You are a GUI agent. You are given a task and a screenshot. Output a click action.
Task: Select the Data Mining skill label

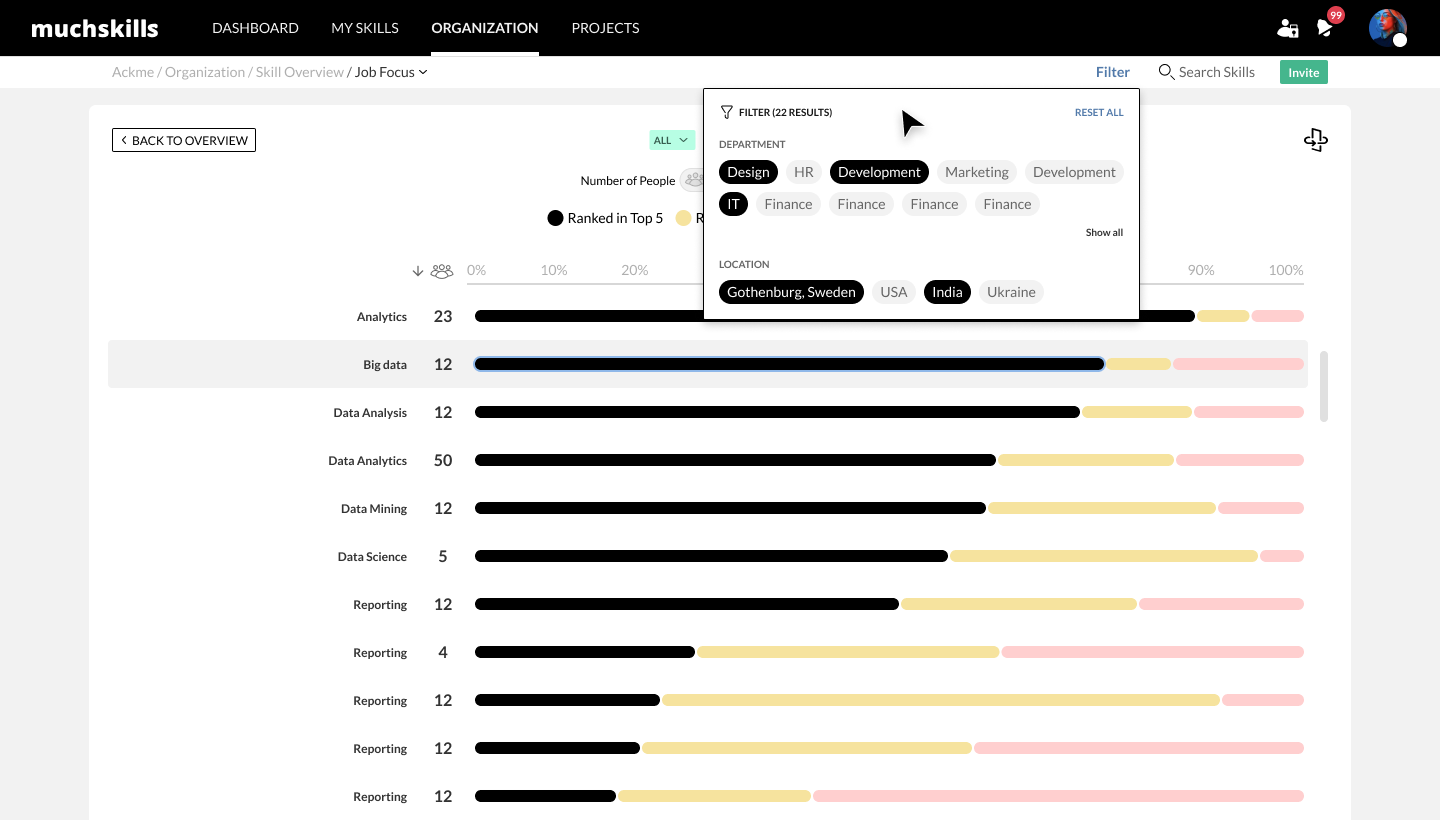374,509
